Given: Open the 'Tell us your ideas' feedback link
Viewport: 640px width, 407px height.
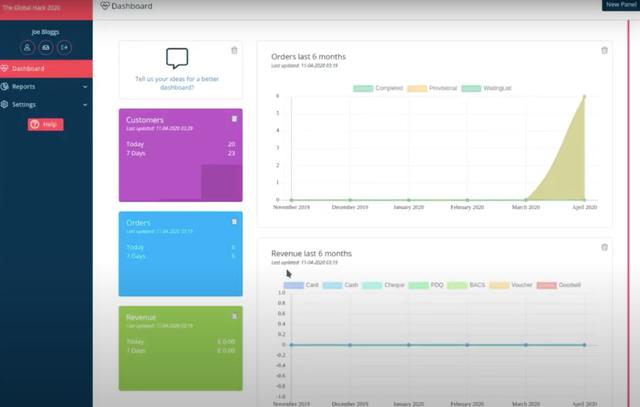Looking at the screenshot, I should 178,82.
